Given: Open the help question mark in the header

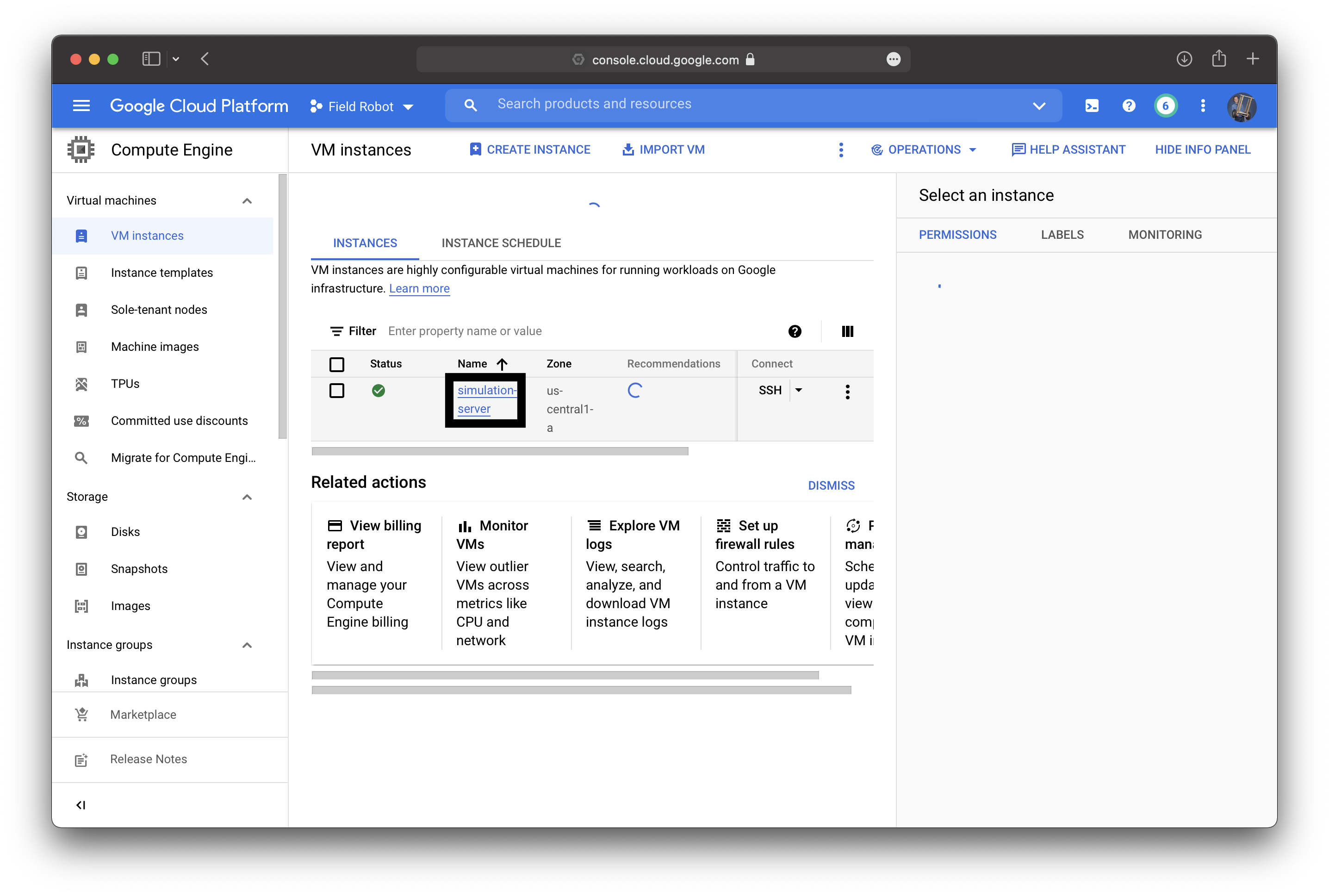Looking at the screenshot, I should pos(1129,106).
